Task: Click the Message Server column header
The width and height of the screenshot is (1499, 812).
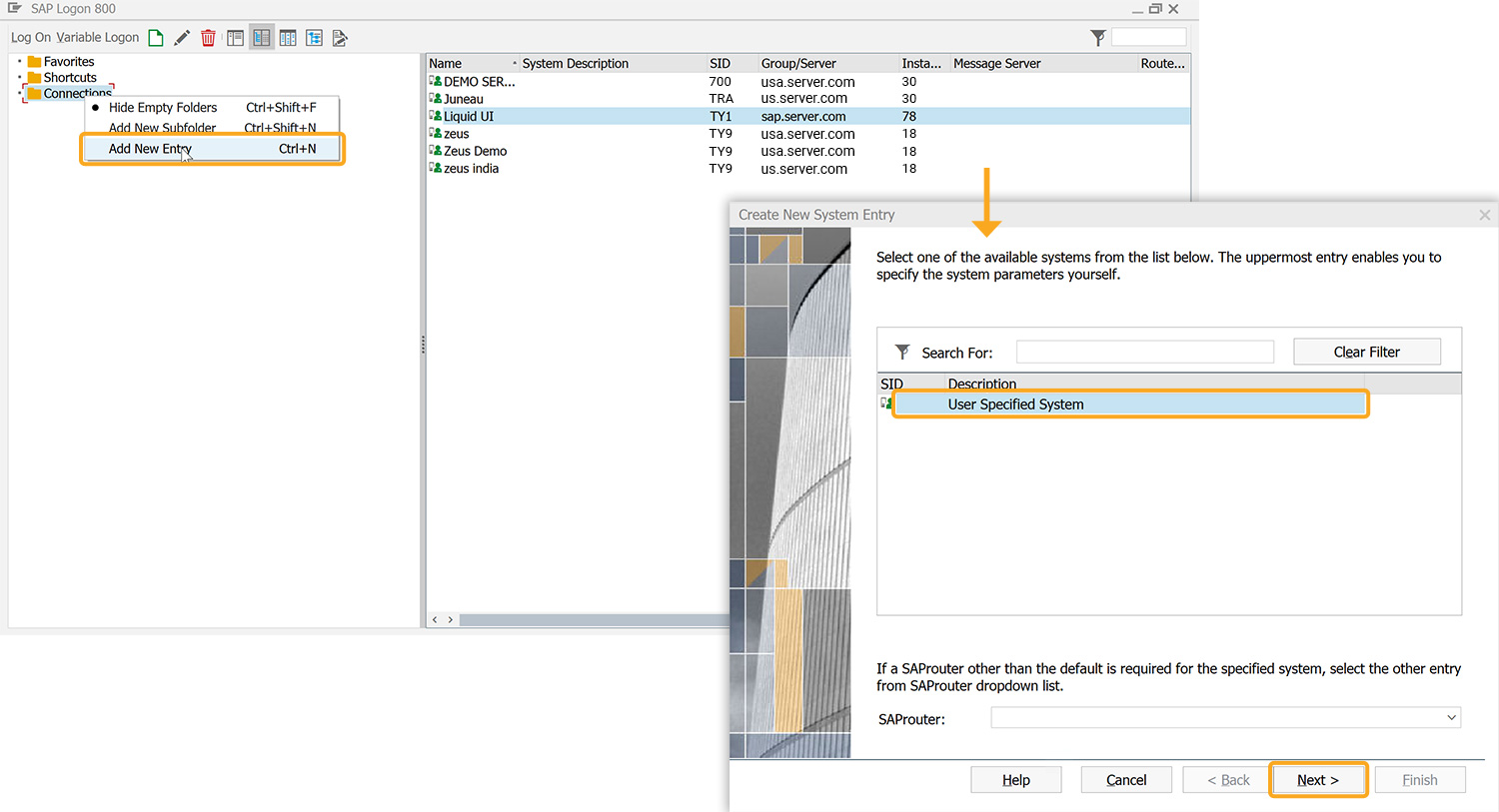Action: [x=1042, y=63]
